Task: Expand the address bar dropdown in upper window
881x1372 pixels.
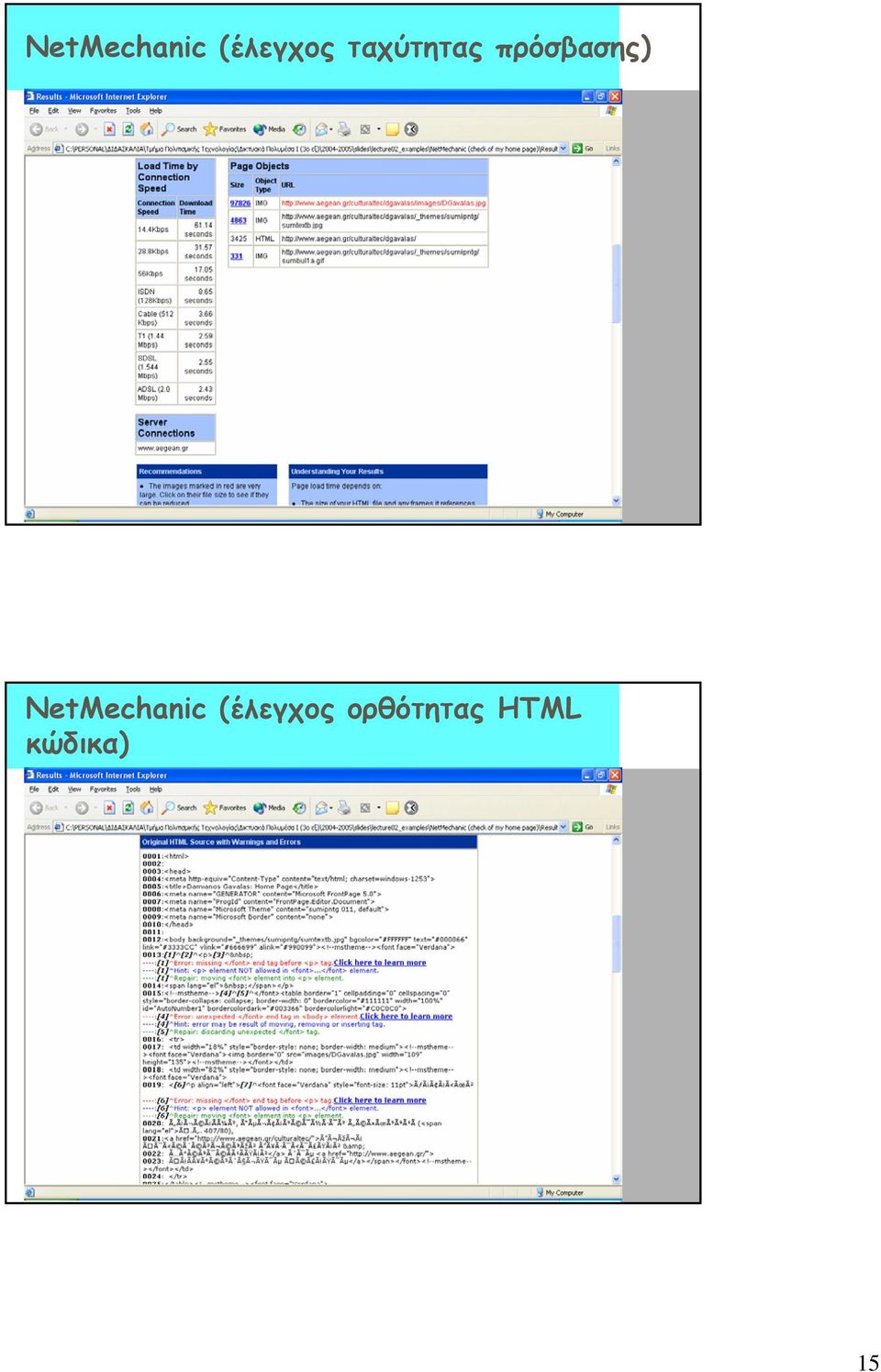Action: [563, 148]
